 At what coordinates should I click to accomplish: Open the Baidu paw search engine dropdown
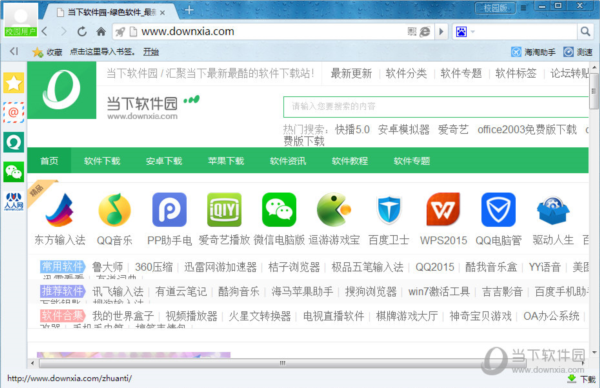coord(465,31)
